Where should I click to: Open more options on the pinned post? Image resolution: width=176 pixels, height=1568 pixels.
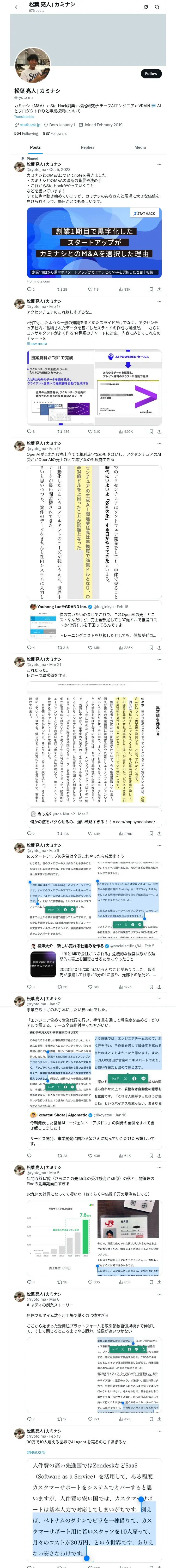[159, 164]
